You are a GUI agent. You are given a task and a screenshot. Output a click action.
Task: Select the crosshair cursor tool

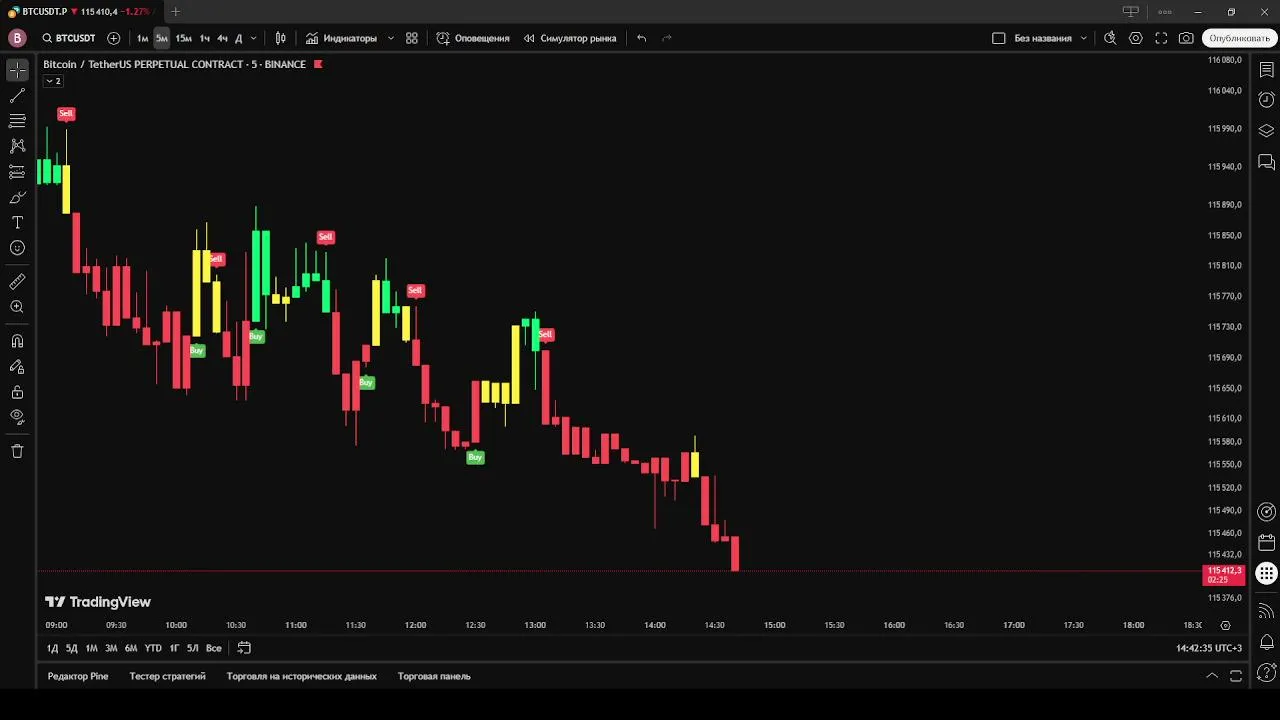coord(17,70)
